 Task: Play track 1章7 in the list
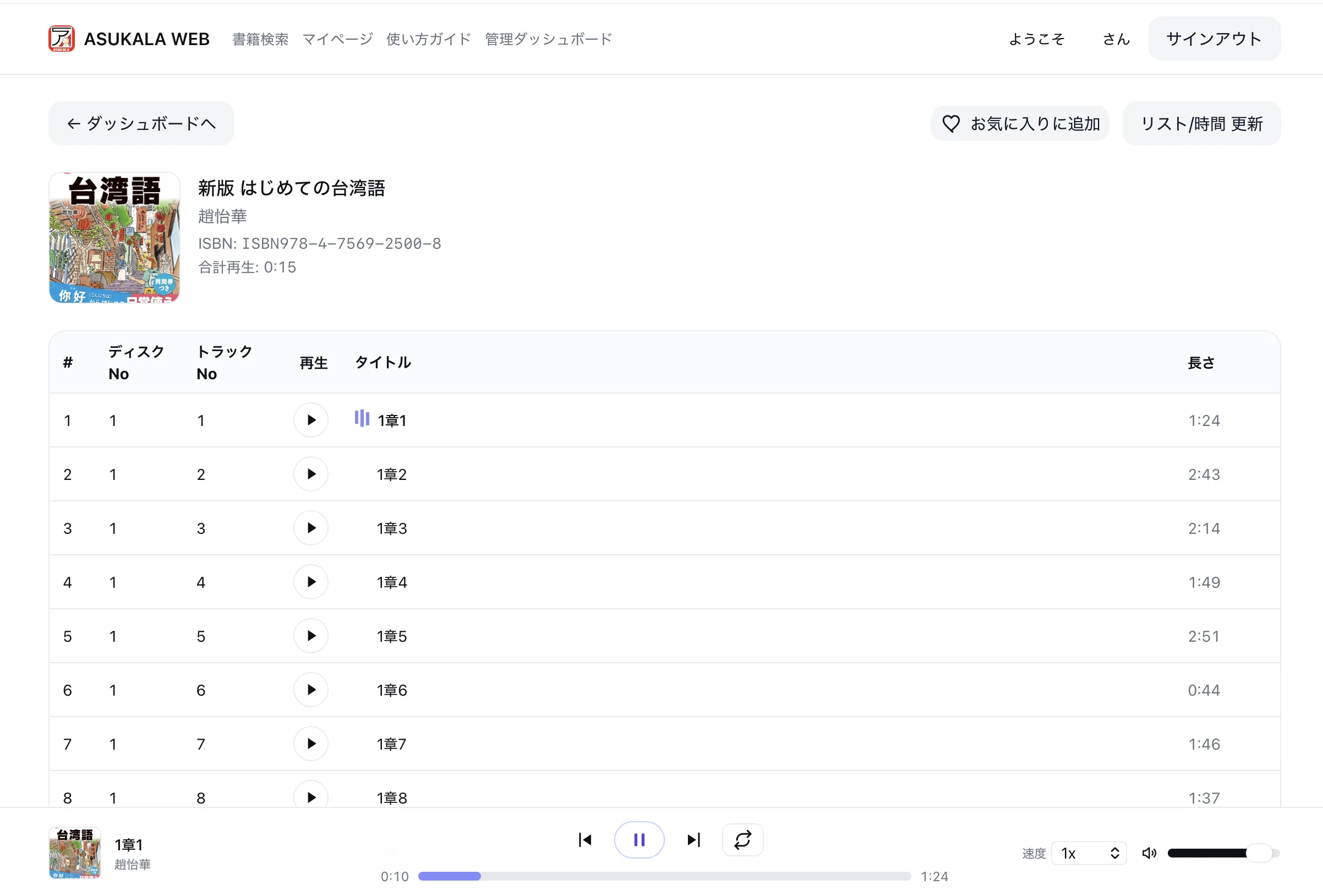(311, 744)
